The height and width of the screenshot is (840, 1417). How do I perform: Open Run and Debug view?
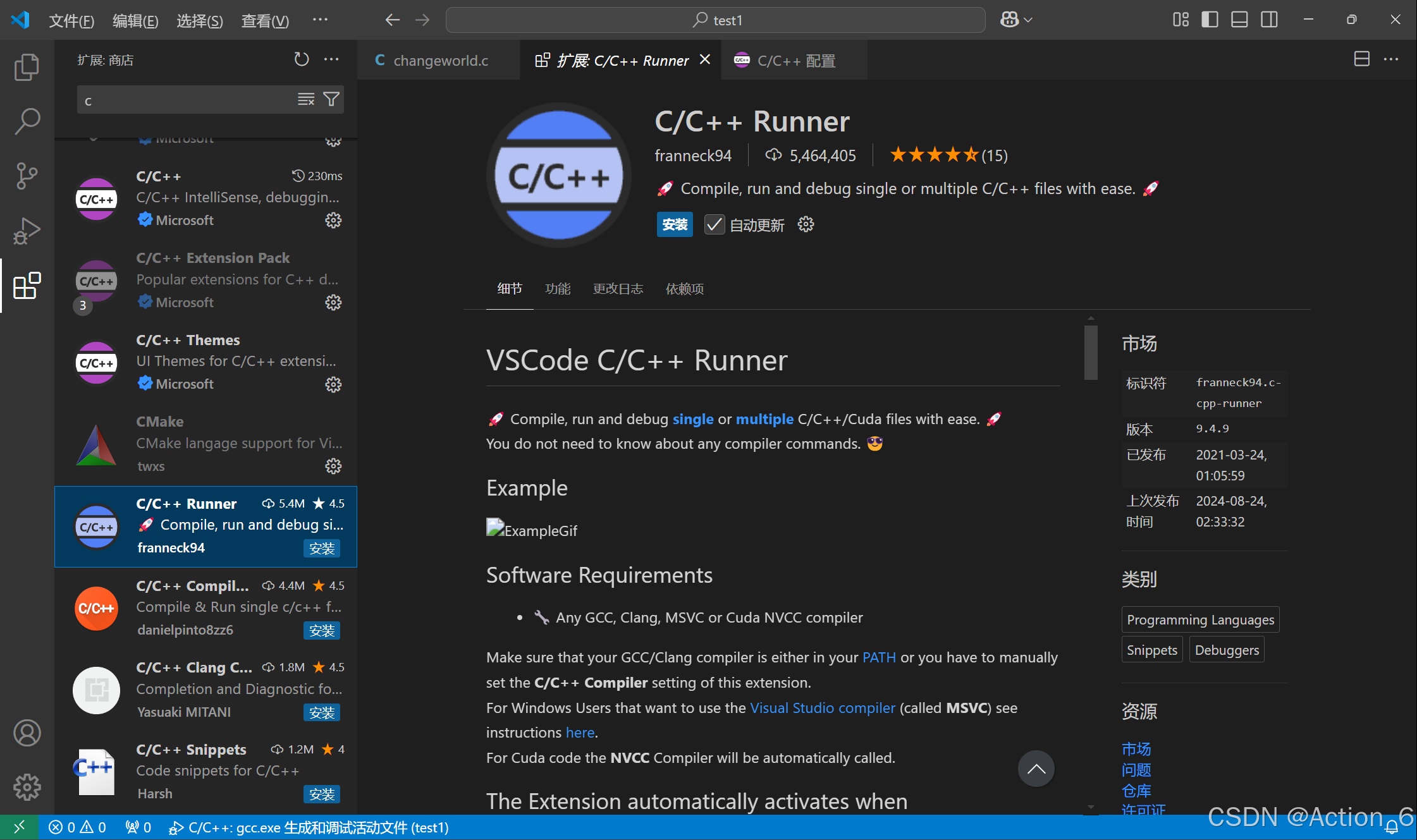tap(27, 231)
